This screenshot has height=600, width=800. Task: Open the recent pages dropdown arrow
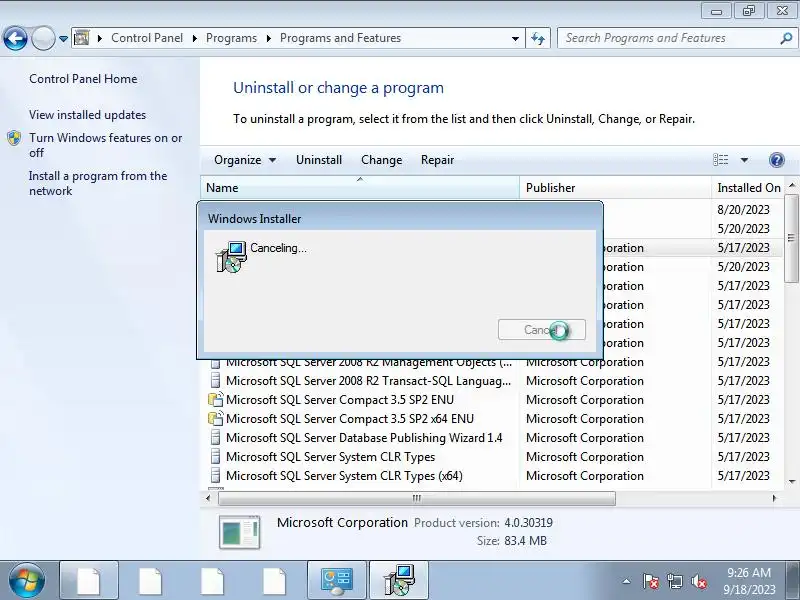click(63, 38)
